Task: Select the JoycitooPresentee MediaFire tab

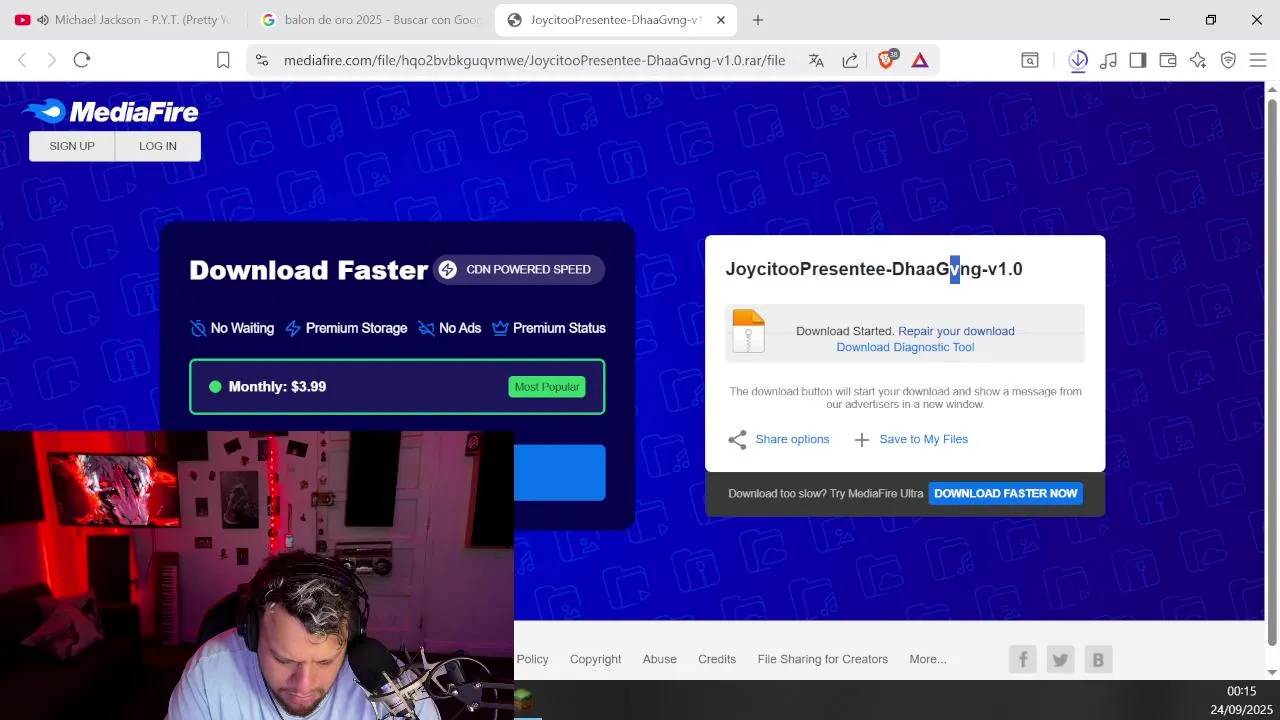Action: point(615,20)
